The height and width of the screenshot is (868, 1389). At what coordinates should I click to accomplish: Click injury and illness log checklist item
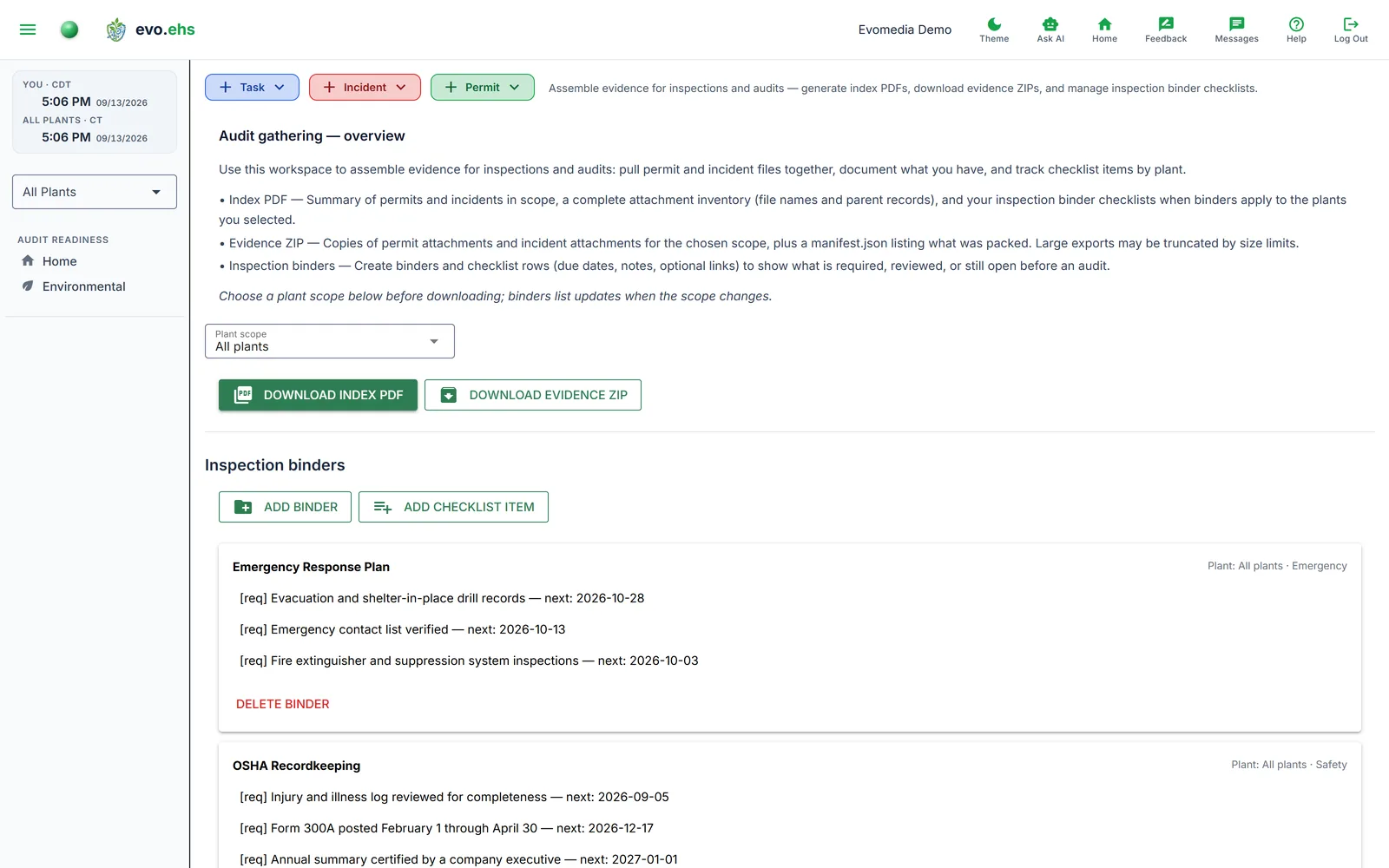click(454, 797)
